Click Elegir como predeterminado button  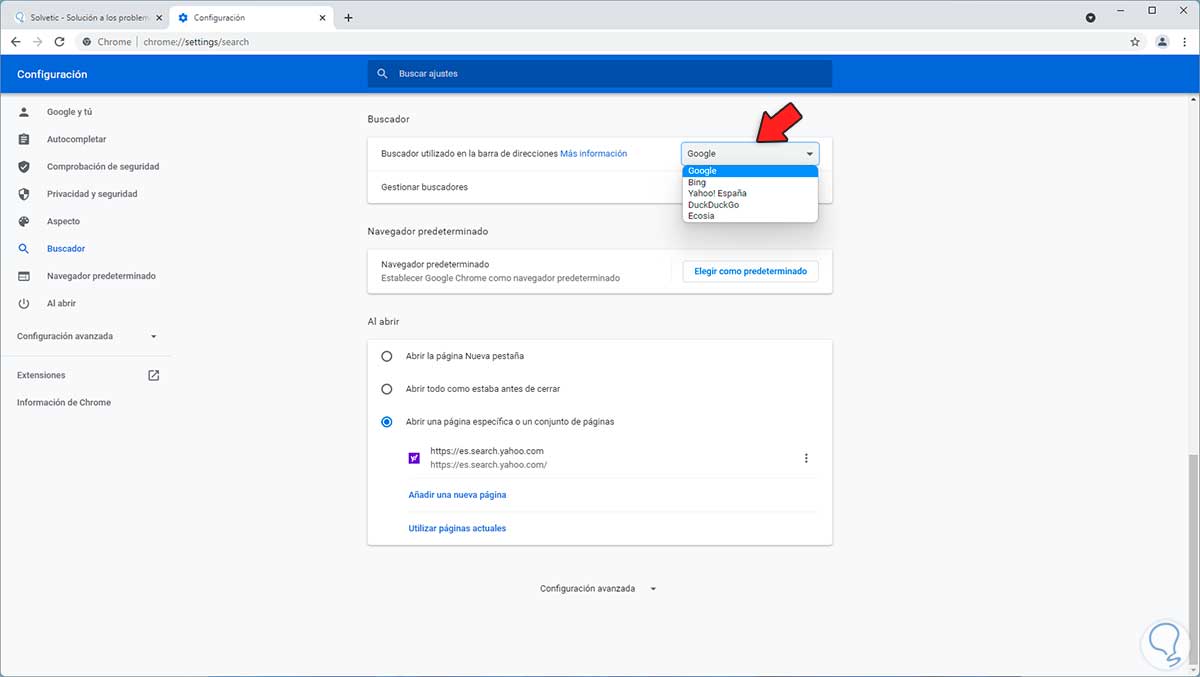[750, 271]
